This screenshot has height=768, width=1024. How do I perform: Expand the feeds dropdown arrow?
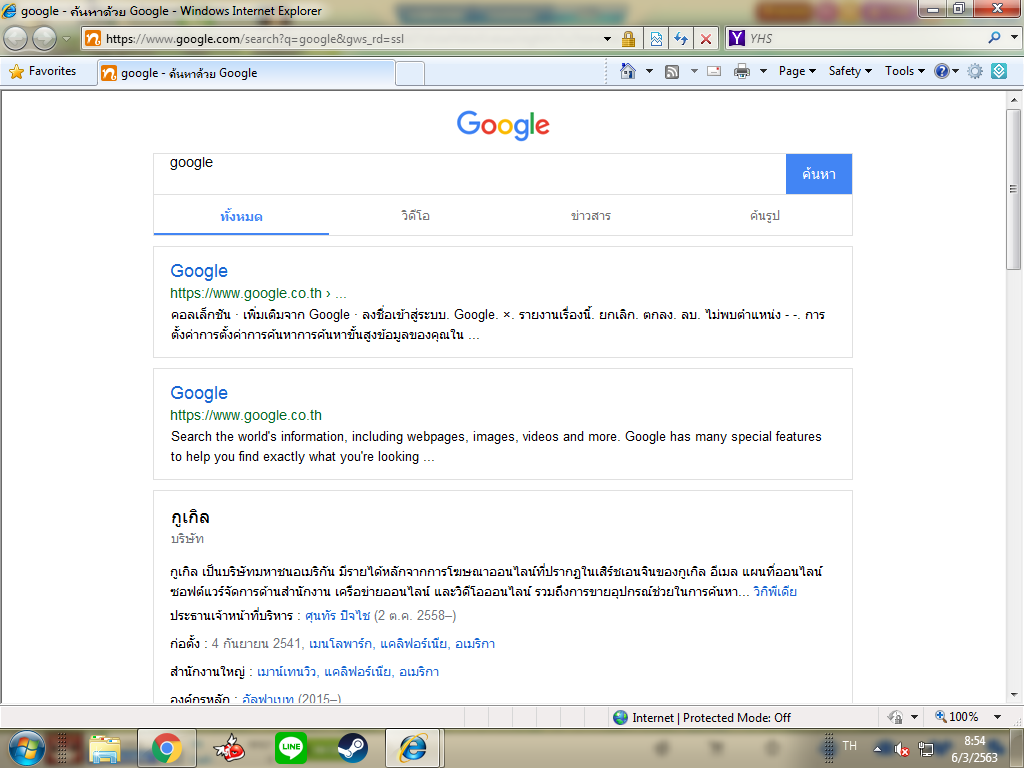click(x=694, y=71)
